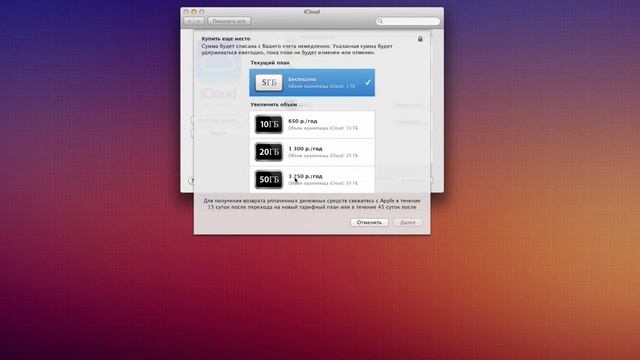
Task: Click the magnifier icon in search field
Action: pyautogui.click(x=380, y=21)
